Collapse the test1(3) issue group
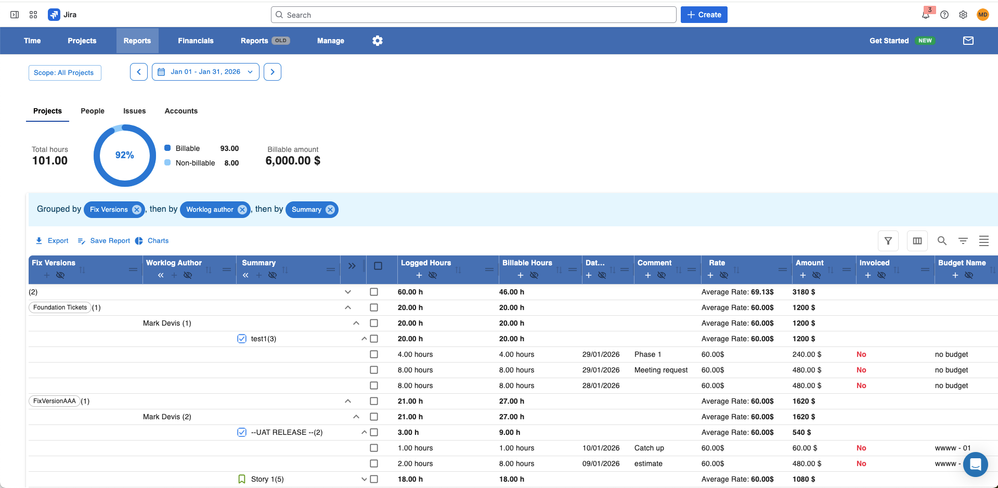Screen dimensions: 998x488 coord(364,338)
